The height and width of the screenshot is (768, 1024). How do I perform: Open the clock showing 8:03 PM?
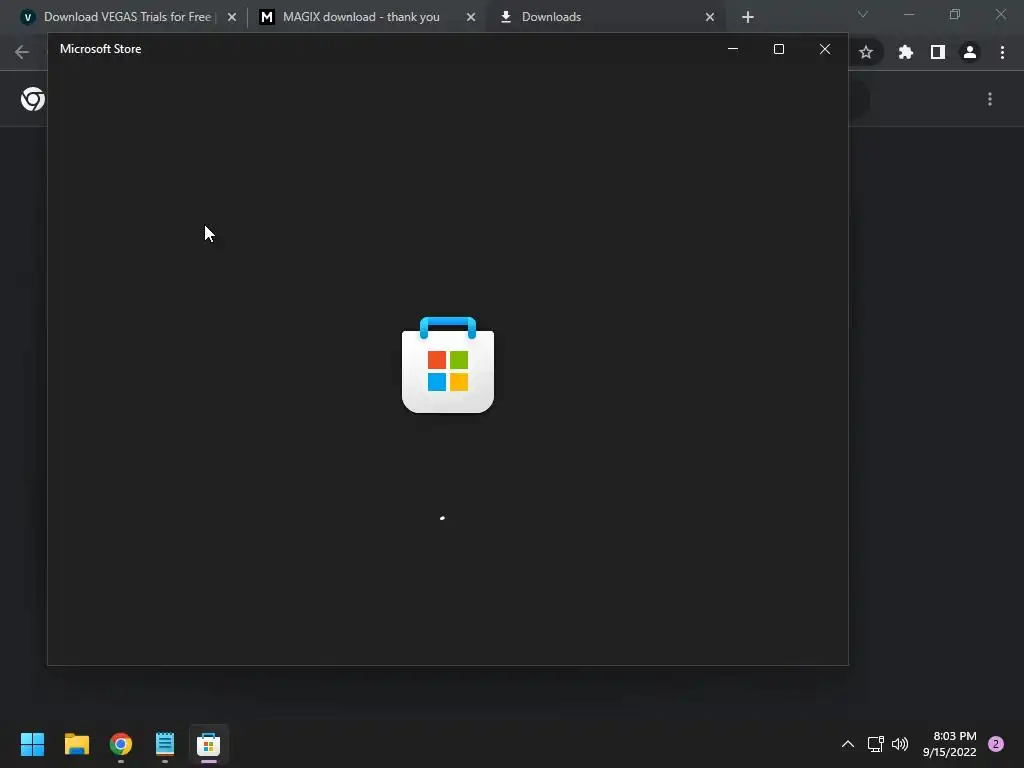950,744
